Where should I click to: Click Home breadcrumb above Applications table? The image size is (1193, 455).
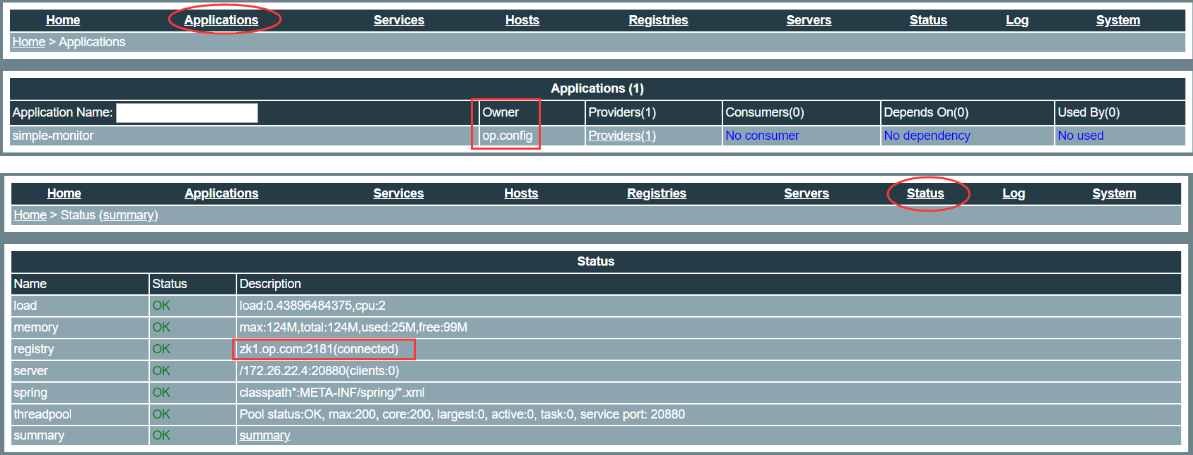click(28, 42)
